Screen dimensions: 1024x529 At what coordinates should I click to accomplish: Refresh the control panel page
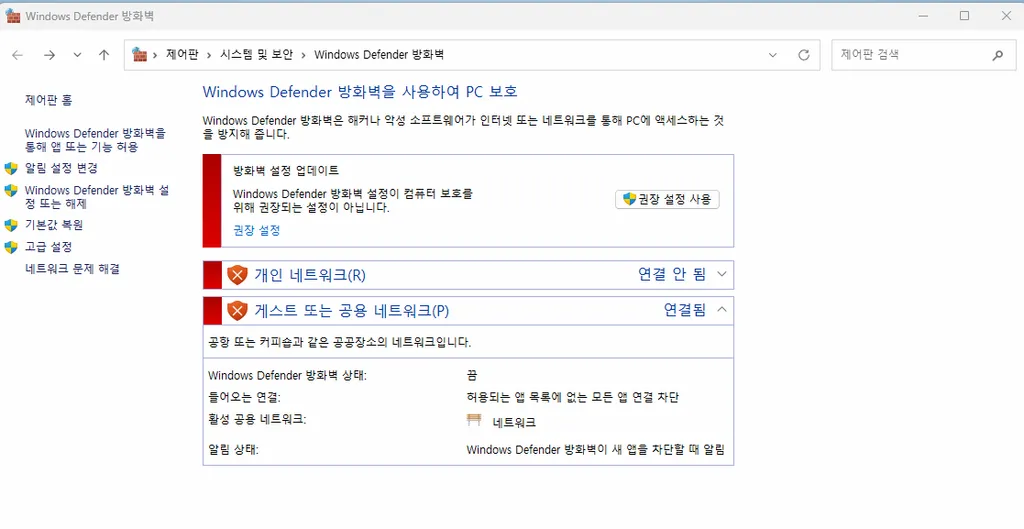[804, 56]
